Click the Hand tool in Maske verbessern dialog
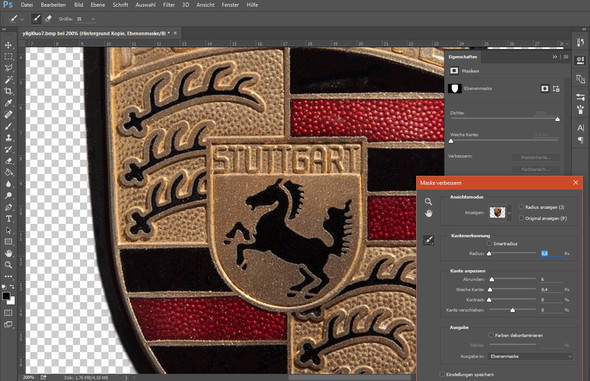Screen dimensions: 590x381 coord(429,213)
